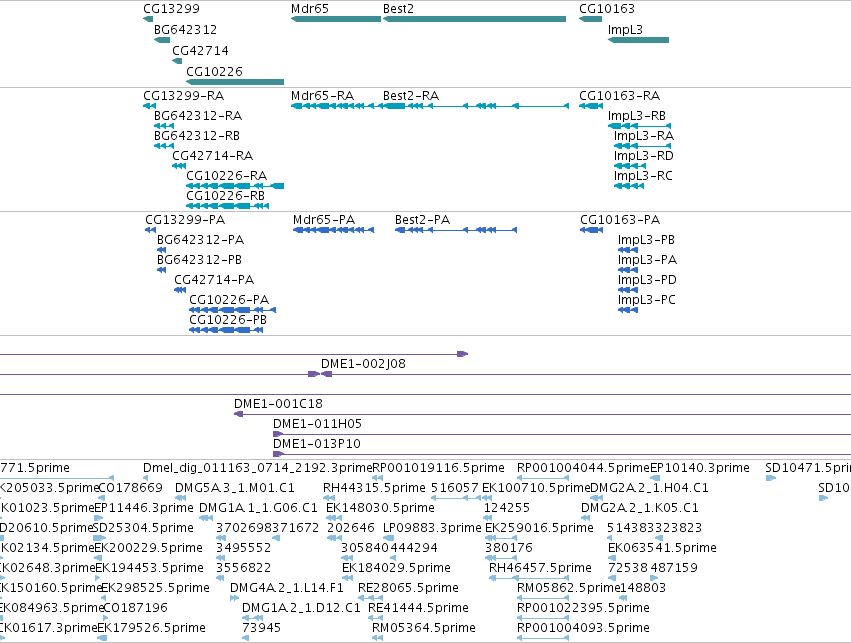
Task: Click EST EK184029.5prime label
Action: point(396,569)
